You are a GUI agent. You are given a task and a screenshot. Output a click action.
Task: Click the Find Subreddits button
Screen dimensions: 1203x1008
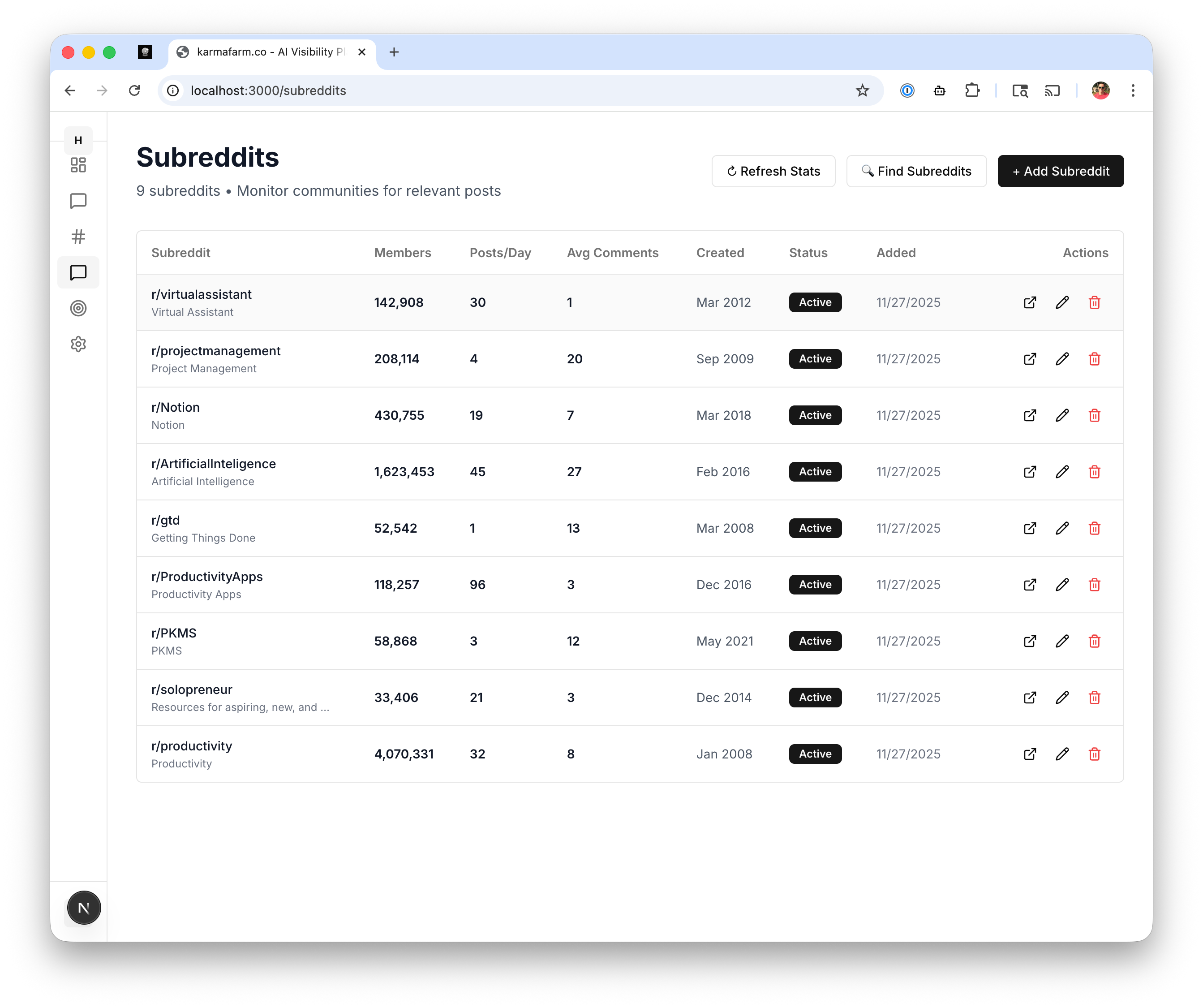pyautogui.click(x=916, y=171)
